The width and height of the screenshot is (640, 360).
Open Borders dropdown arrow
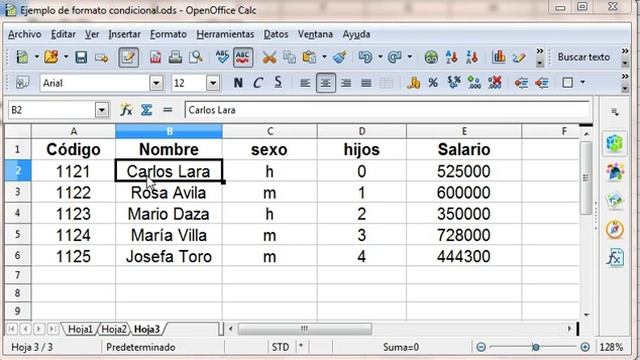coord(583,83)
